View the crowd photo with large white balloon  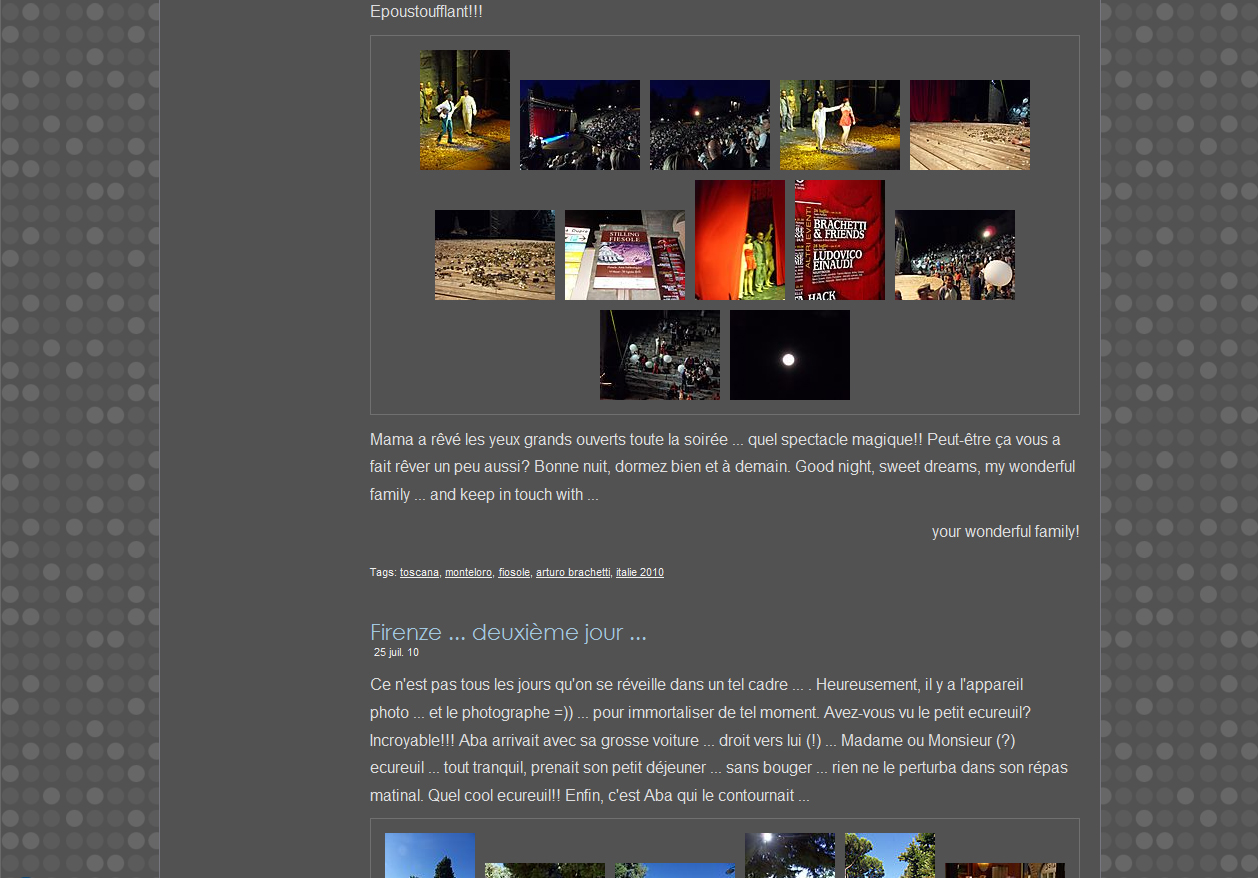pyautogui.click(x=954, y=255)
